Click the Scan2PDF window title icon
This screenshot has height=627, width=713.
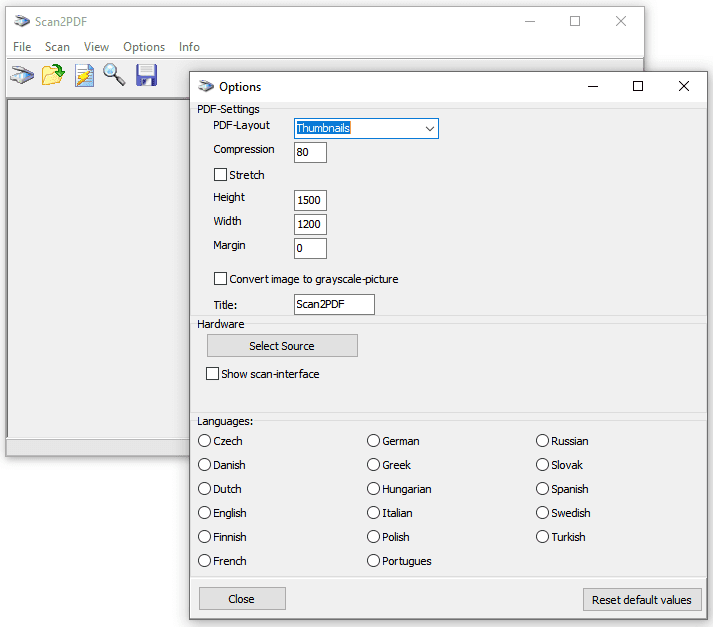(22, 21)
